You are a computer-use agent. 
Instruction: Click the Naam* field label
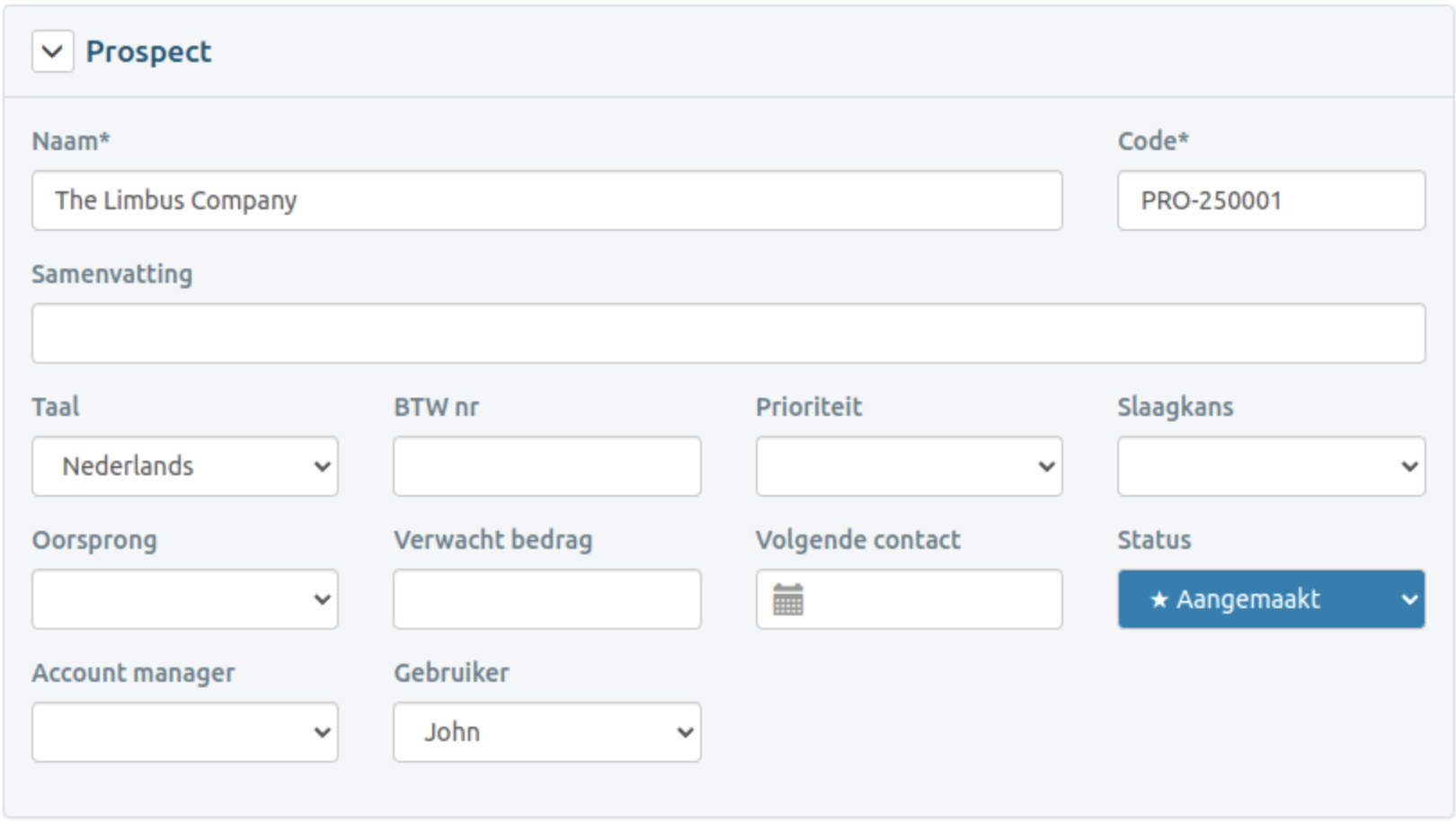point(71,141)
